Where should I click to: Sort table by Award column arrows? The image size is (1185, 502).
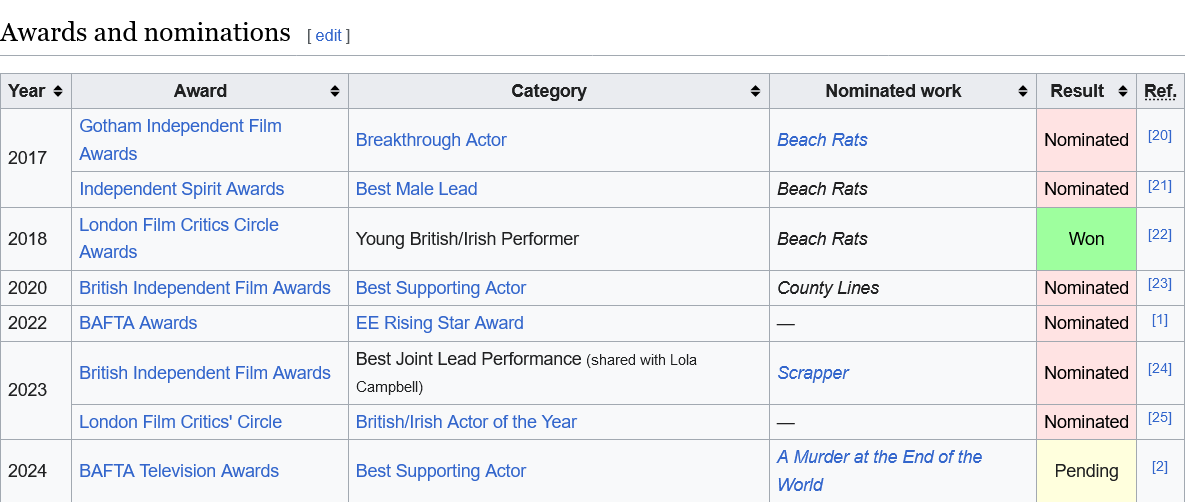coord(335,91)
